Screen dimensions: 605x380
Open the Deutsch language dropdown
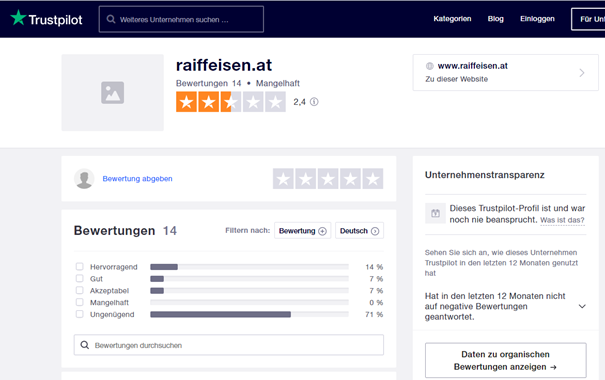pos(359,231)
